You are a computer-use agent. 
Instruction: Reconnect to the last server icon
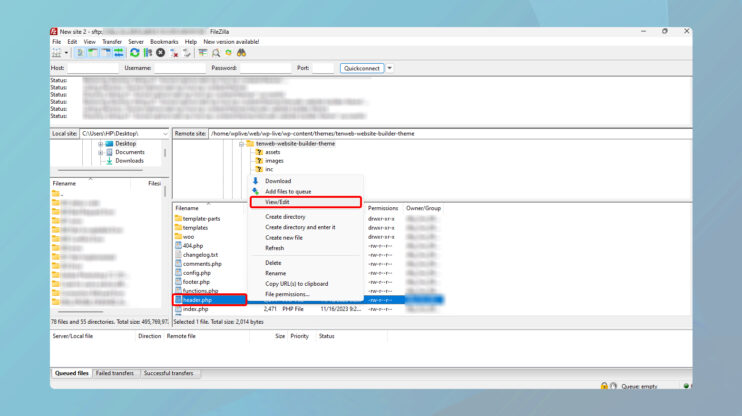(187, 52)
